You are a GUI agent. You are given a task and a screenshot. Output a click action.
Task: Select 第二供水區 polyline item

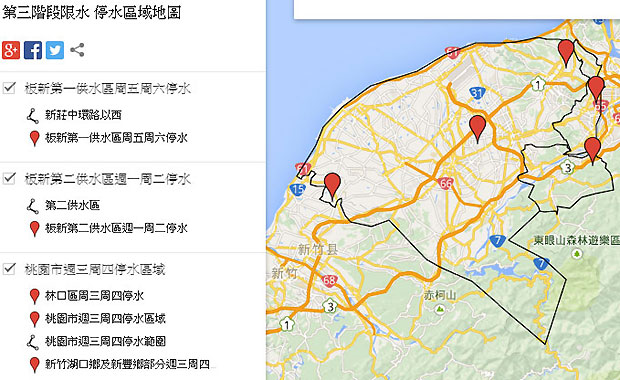(x=72, y=206)
